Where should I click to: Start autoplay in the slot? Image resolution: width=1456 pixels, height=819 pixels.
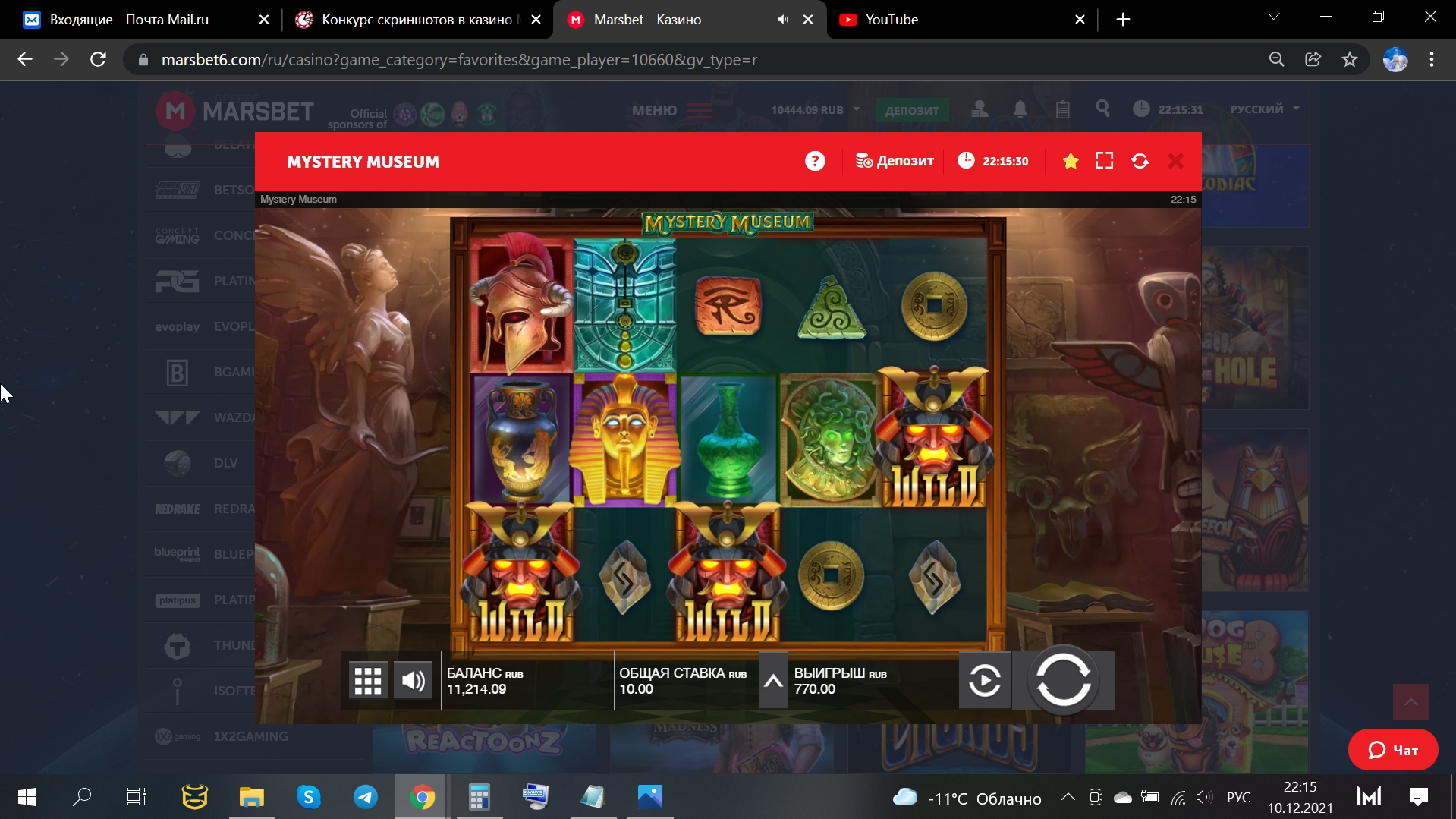pyautogui.click(x=985, y=680)
